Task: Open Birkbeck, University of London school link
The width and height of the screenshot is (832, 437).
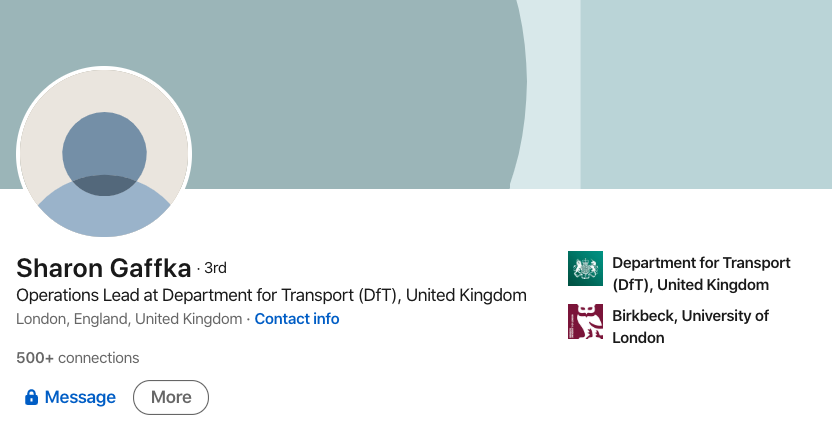Action: click(690, 327)
